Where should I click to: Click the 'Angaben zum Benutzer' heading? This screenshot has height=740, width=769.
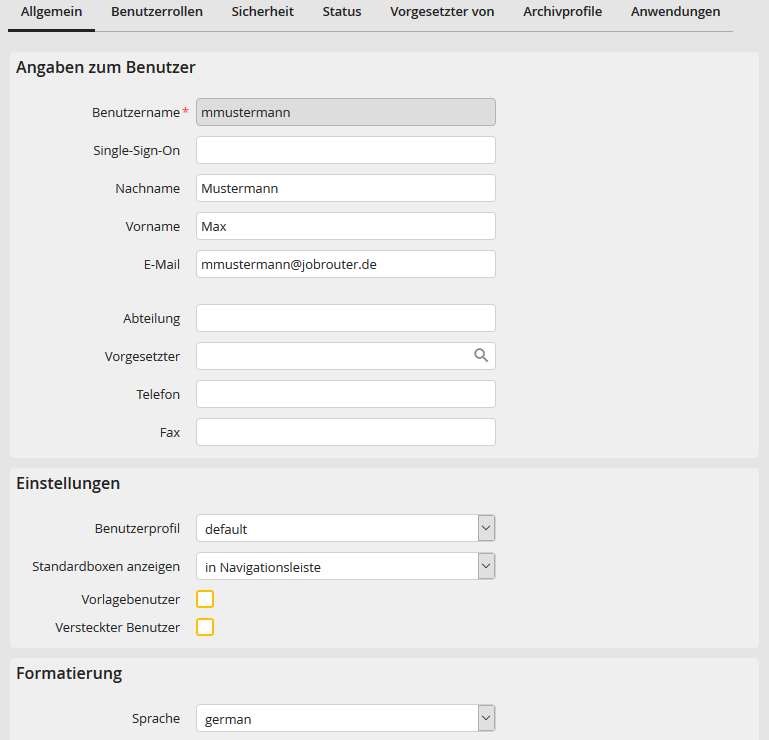(x=105, y=67)
